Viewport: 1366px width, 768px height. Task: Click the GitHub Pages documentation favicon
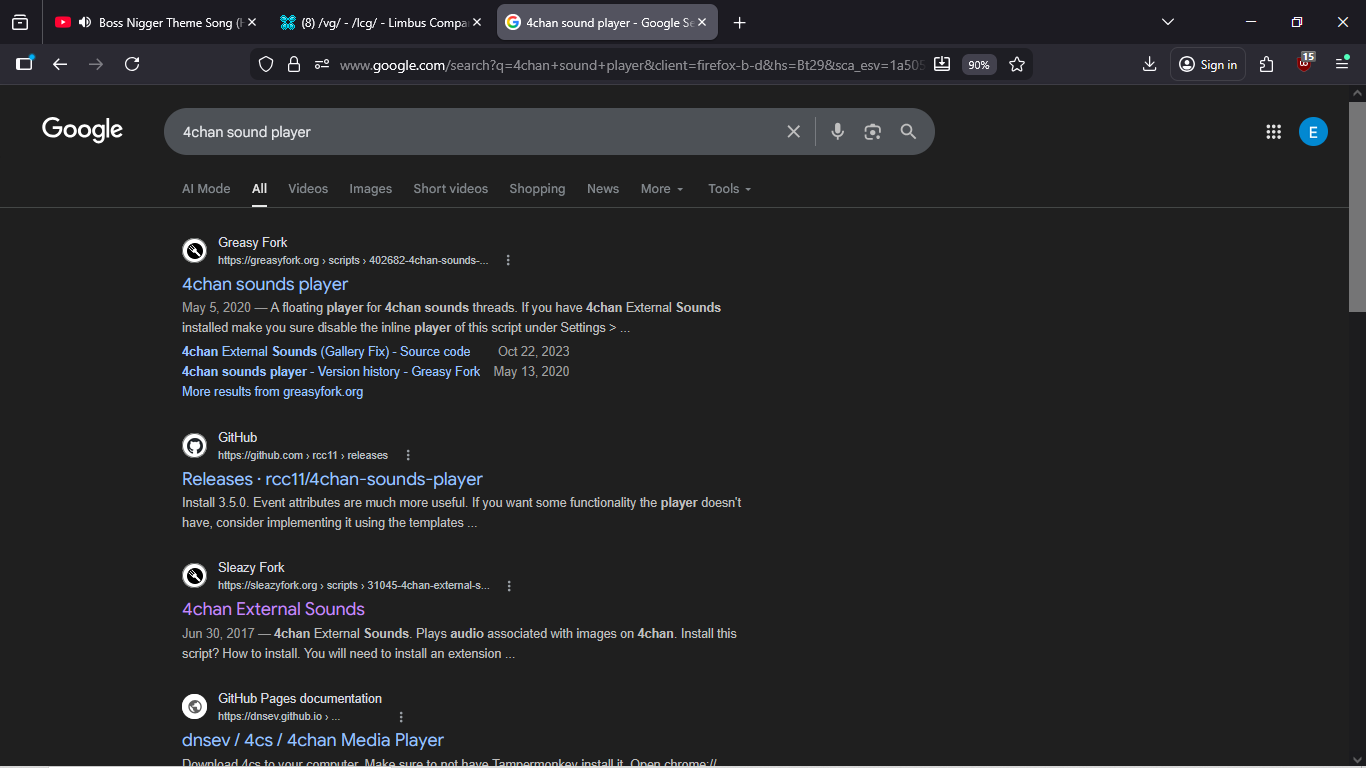[194, 707]
